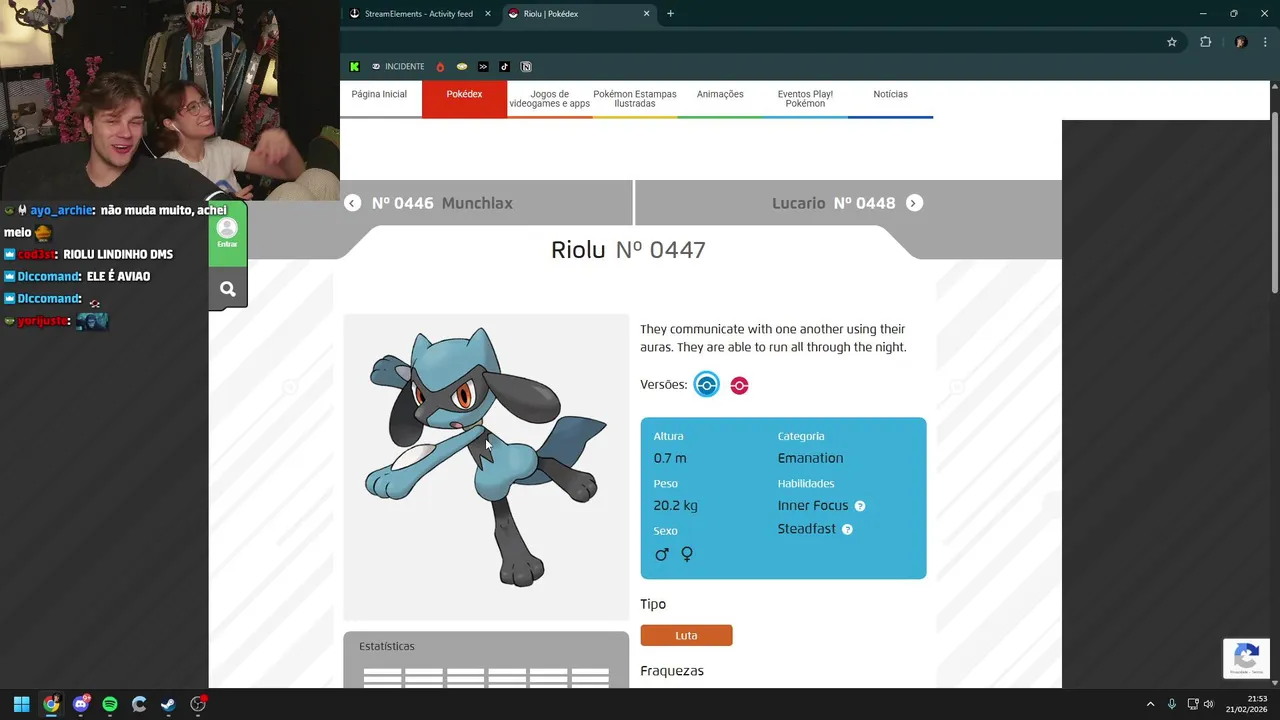This screenshot has width=1280, height=720.
Task: Click the Emanation category value
Action: [810, 458]
